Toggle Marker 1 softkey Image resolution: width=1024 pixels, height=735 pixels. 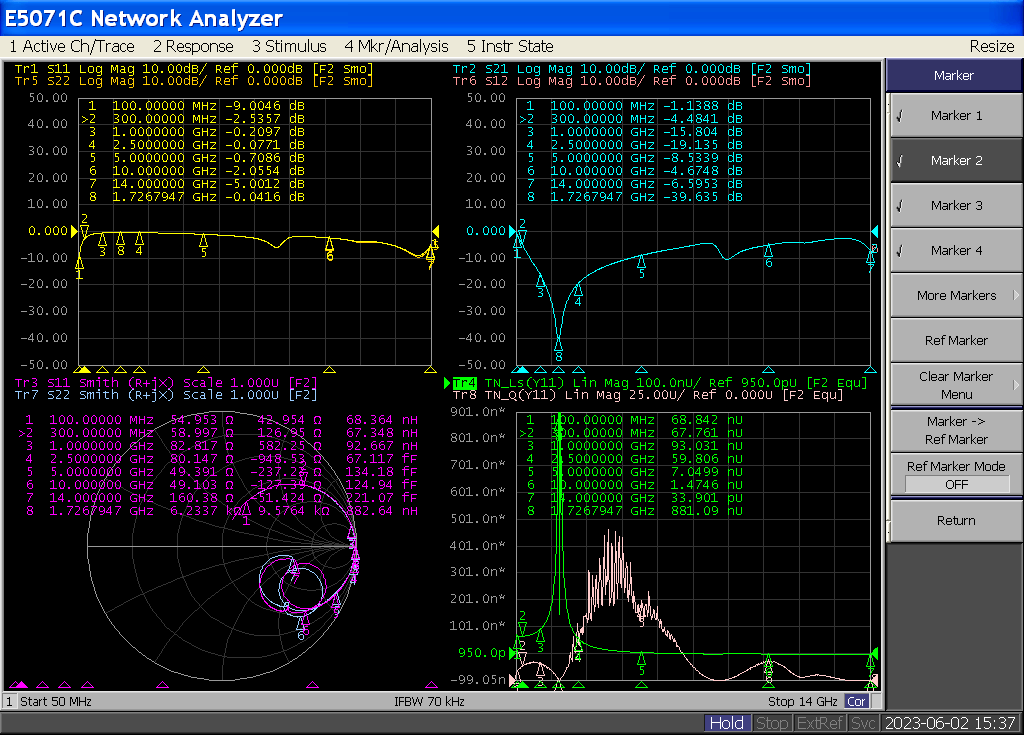point(956,116)
